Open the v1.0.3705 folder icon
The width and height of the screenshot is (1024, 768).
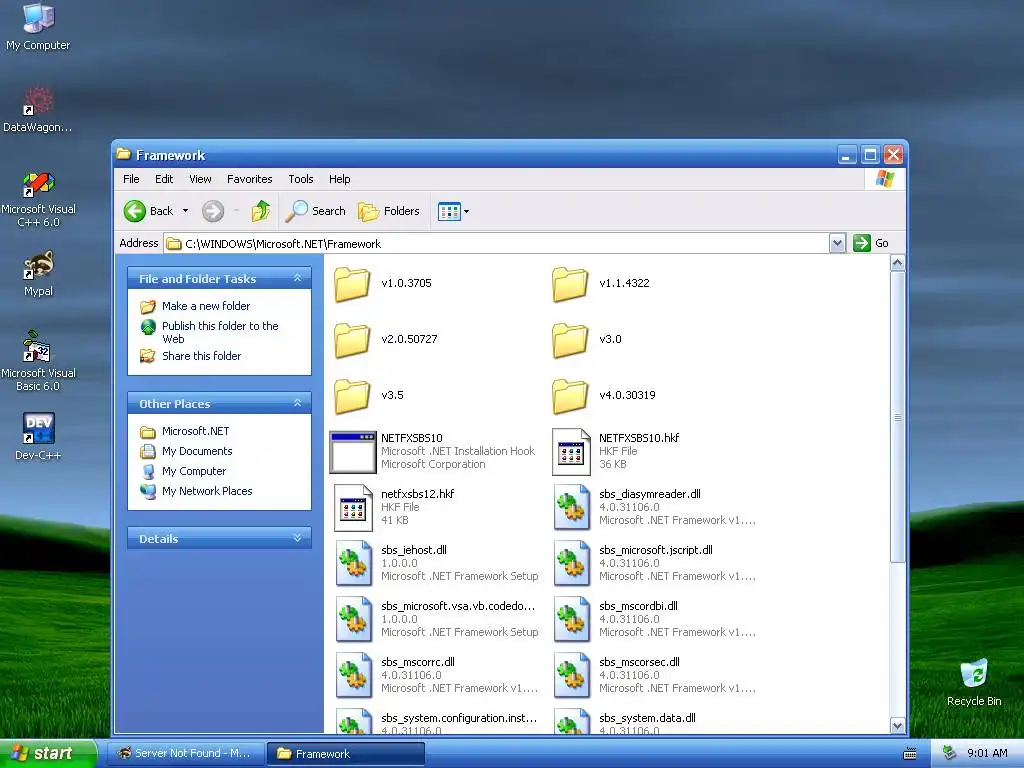352,284
